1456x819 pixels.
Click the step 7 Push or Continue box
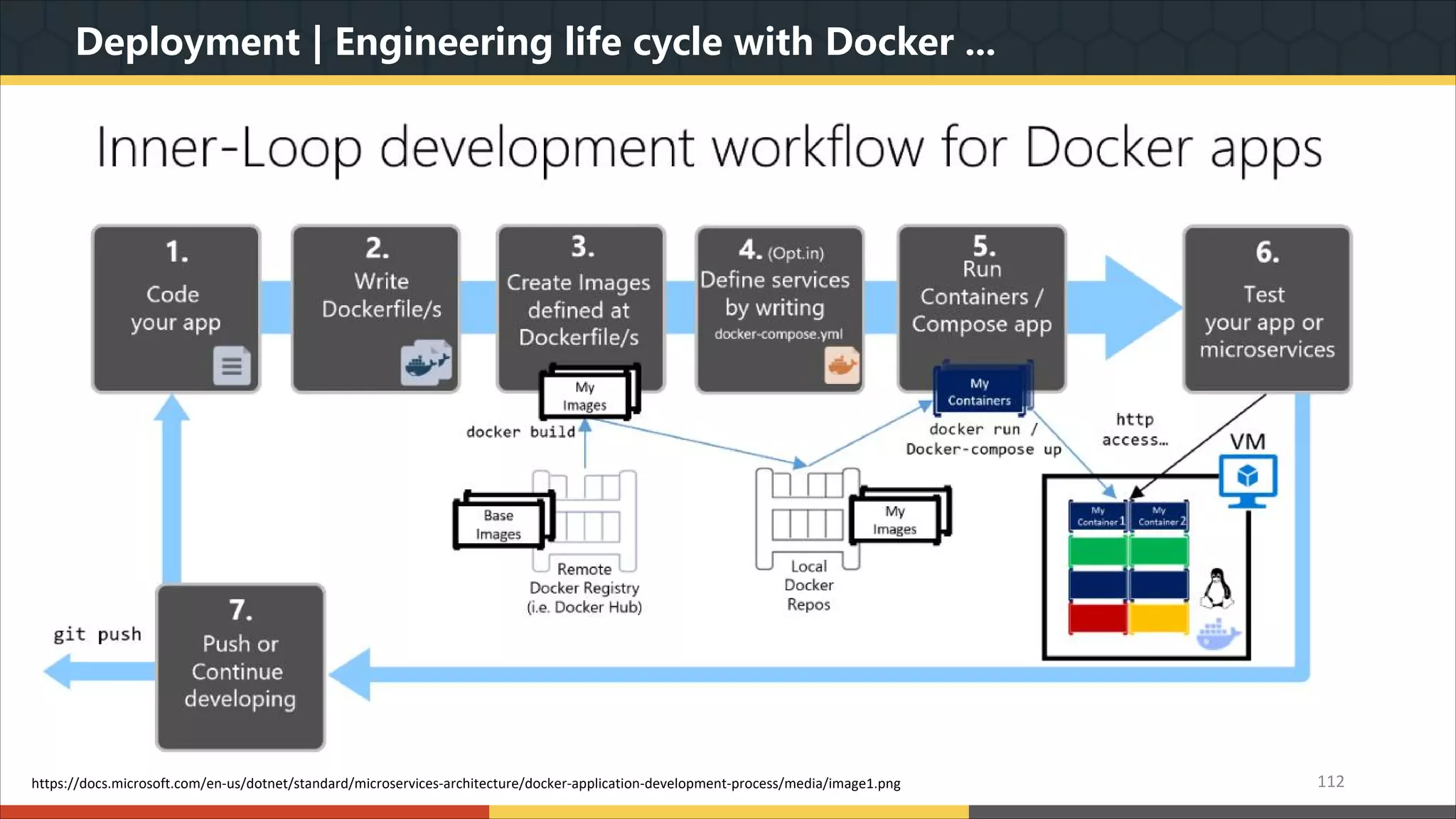coord(240,667)
